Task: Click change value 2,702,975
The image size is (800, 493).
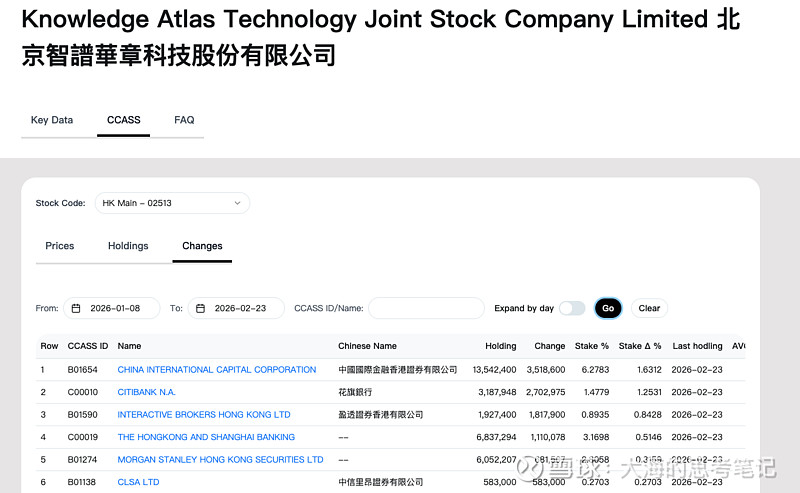Action: (x=545, y=392)
